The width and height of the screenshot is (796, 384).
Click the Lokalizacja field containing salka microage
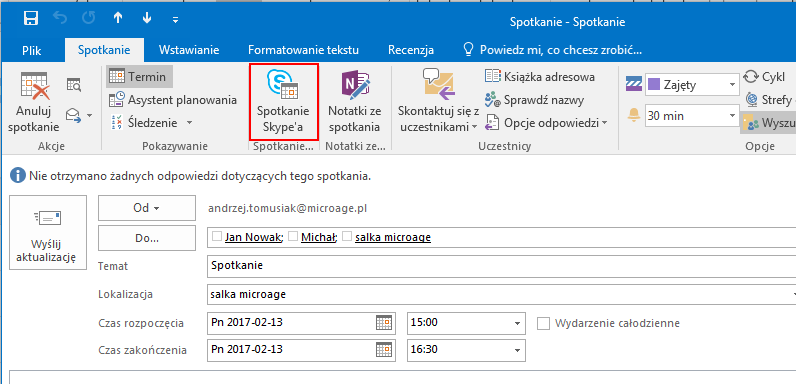click(502, 294)
